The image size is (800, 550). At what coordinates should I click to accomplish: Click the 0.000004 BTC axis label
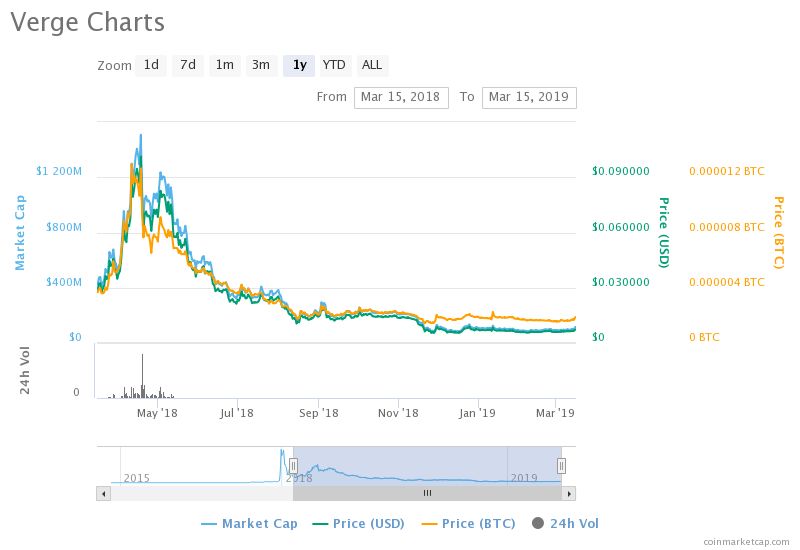[727, 282]
